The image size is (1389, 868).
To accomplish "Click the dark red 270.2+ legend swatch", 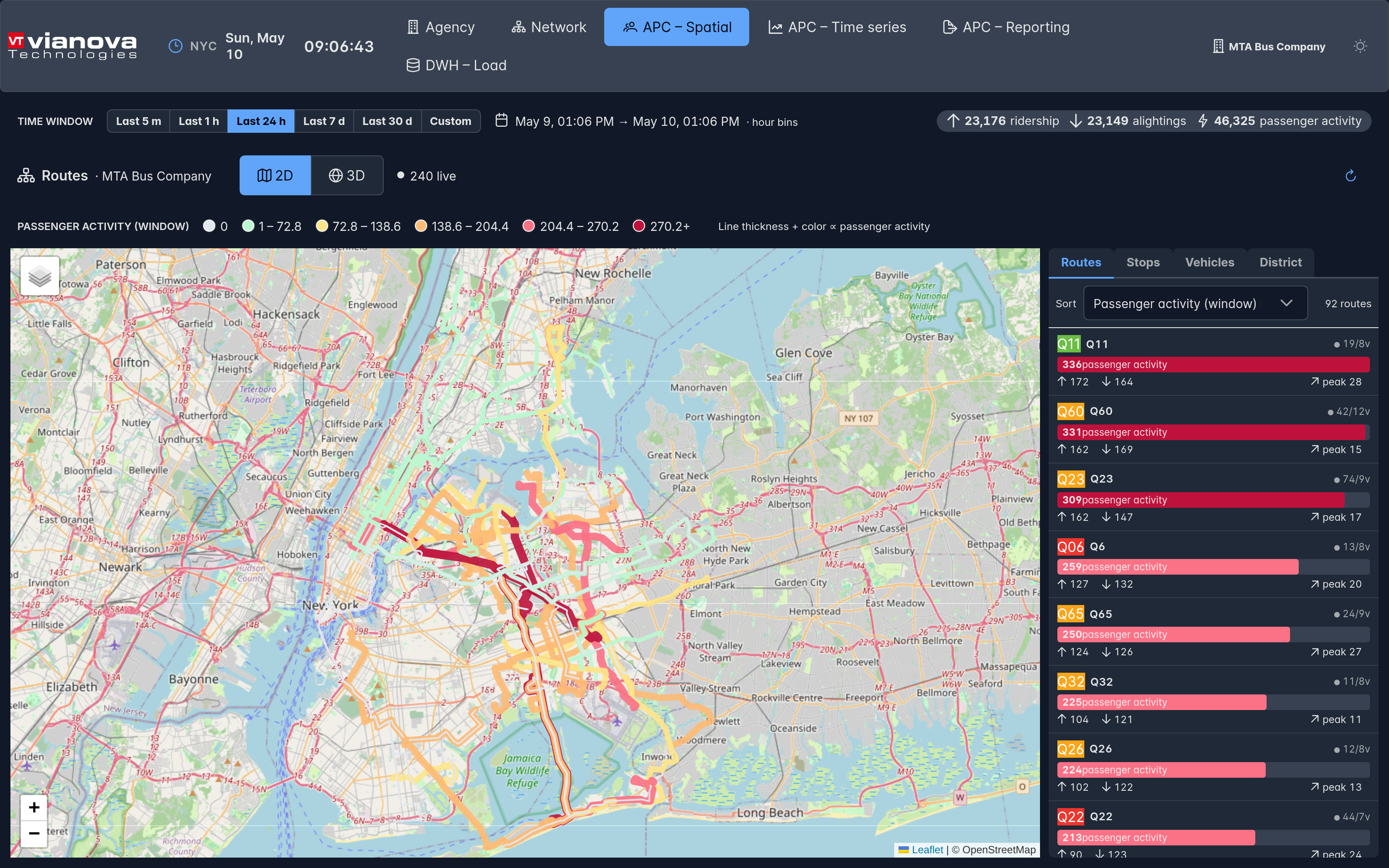I will (639, 226).
